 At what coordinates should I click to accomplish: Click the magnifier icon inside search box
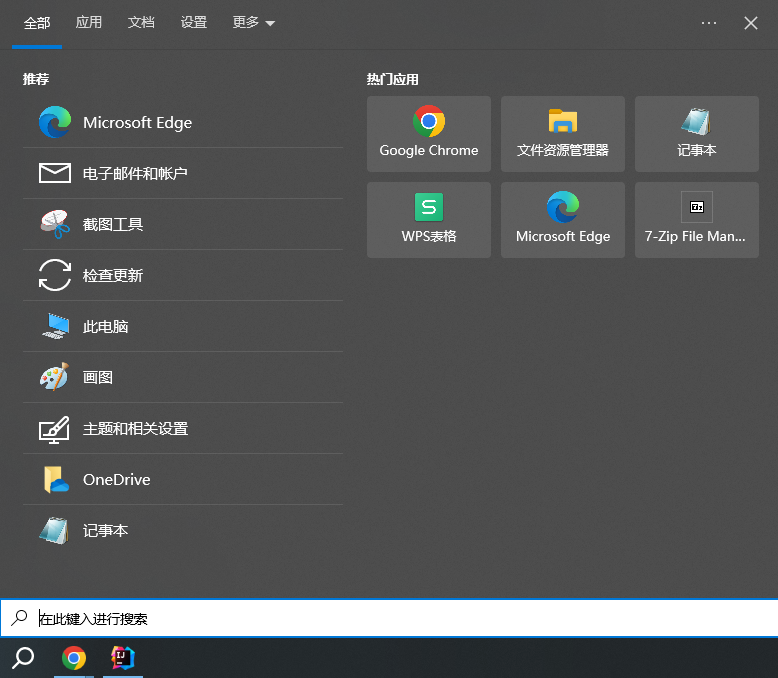coord(19,618)
